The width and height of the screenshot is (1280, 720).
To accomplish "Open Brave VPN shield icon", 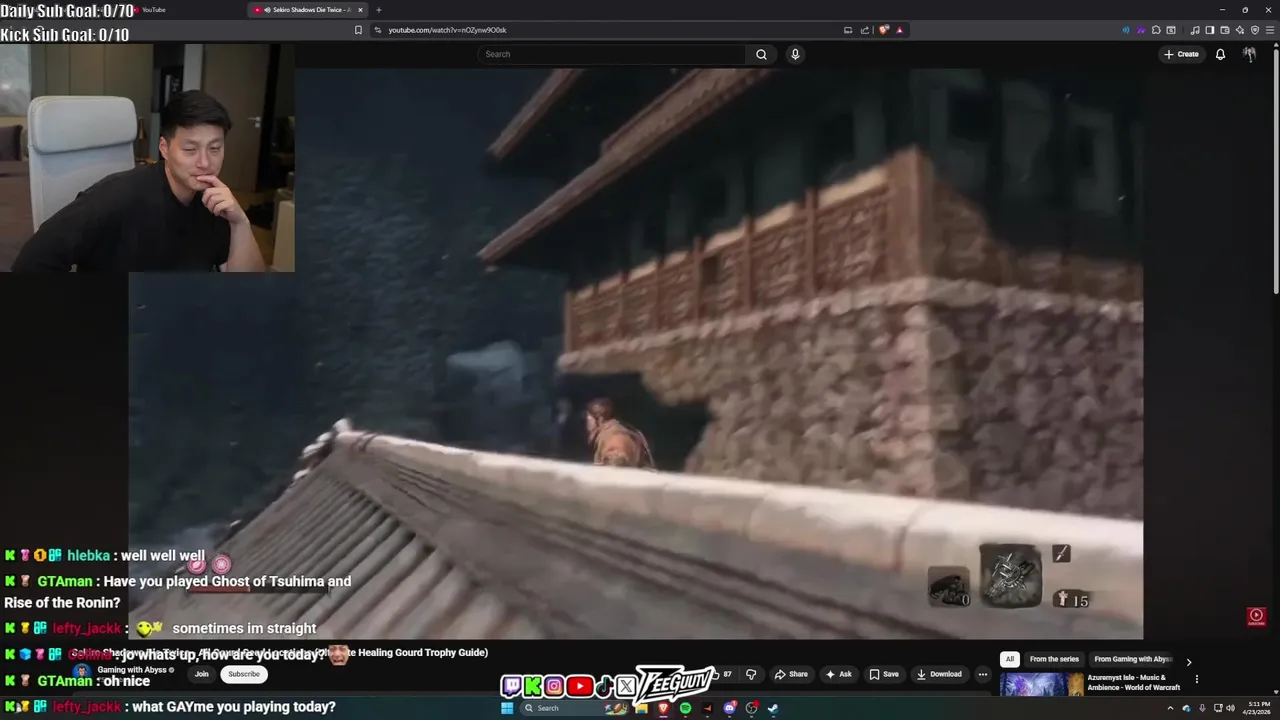I will point(1255,30).
